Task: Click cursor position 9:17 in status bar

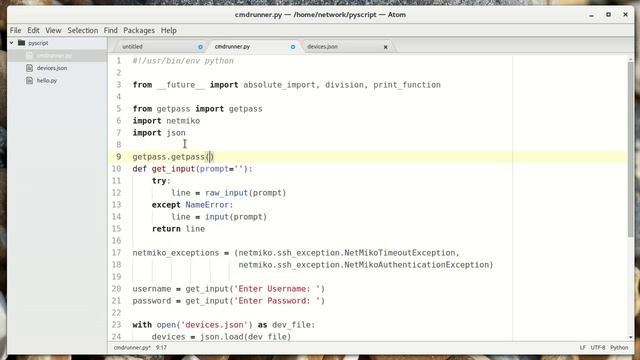Action: (161, 348)
